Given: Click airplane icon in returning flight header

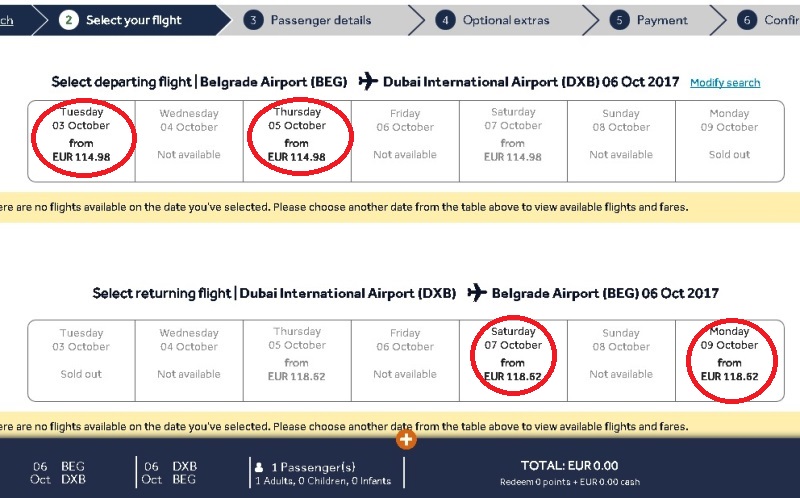Looking at the screenshot, I should [476, 292].
